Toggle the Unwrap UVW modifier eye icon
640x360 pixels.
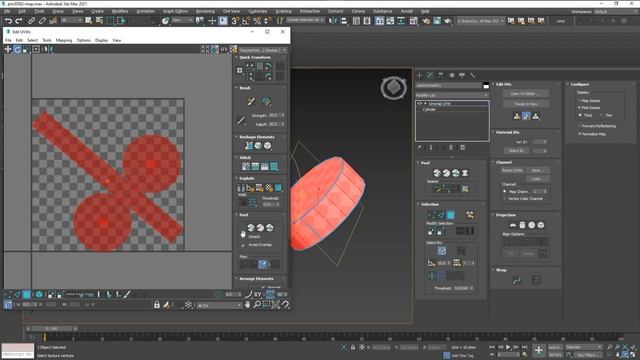(x=419, y=104)
